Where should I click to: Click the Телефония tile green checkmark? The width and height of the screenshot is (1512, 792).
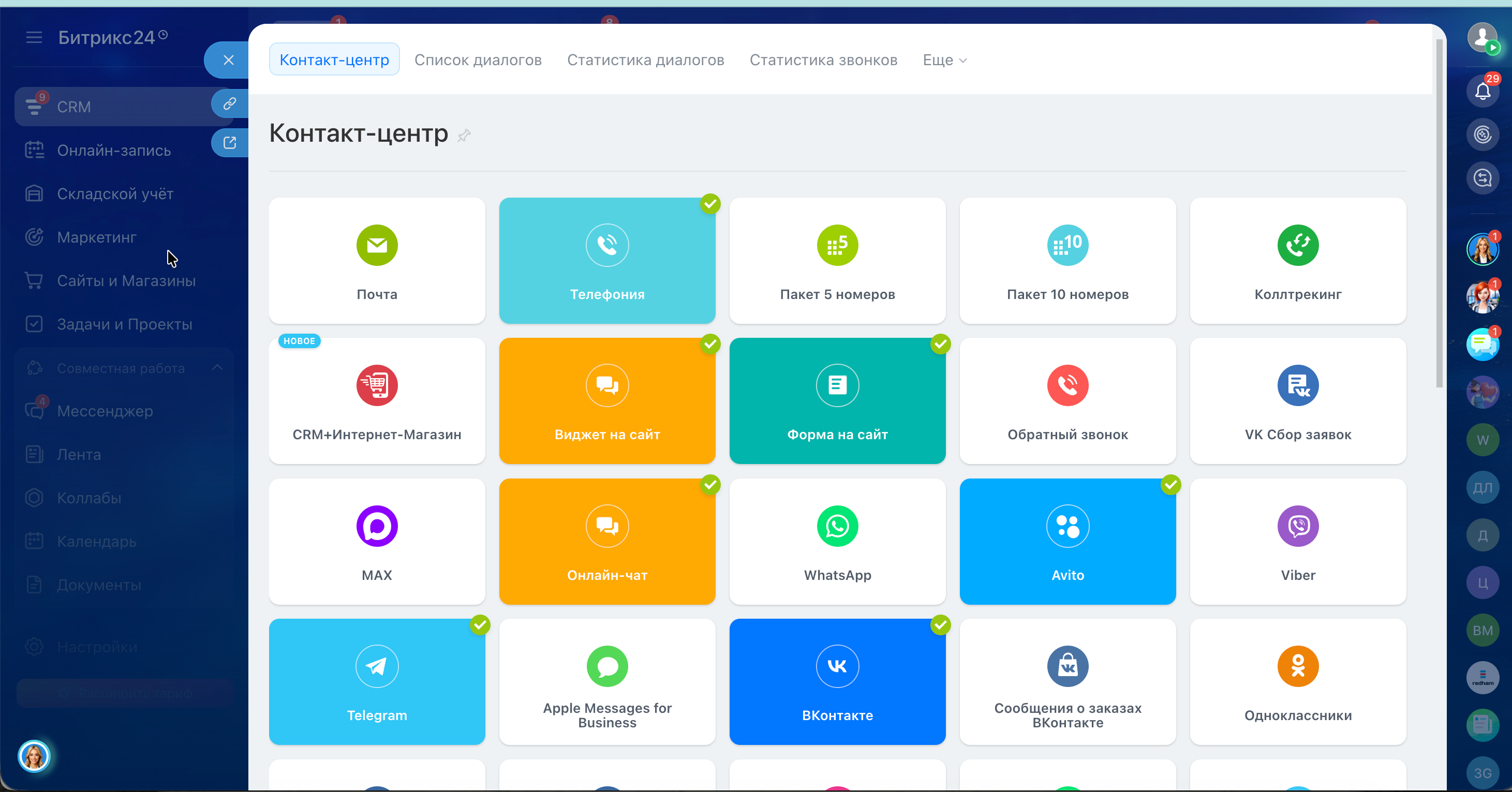(710, 204)
